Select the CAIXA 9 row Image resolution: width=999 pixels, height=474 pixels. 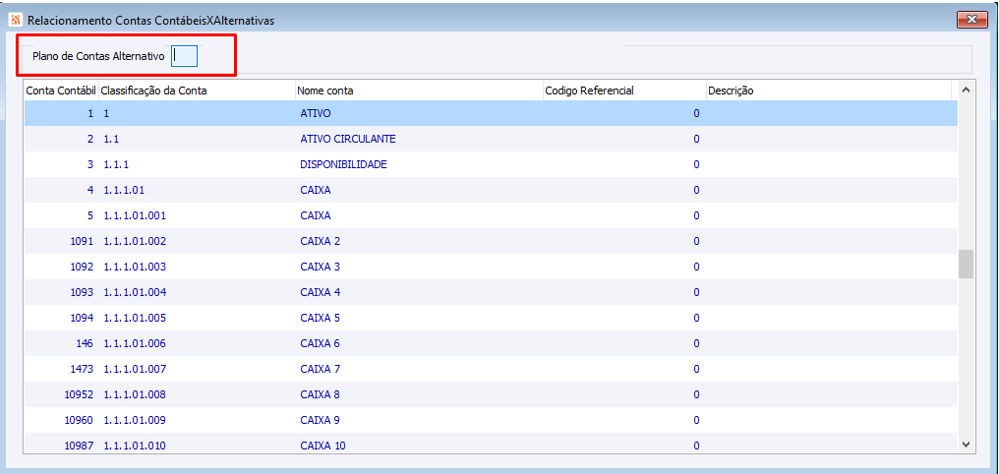click(x=491, y=420)
